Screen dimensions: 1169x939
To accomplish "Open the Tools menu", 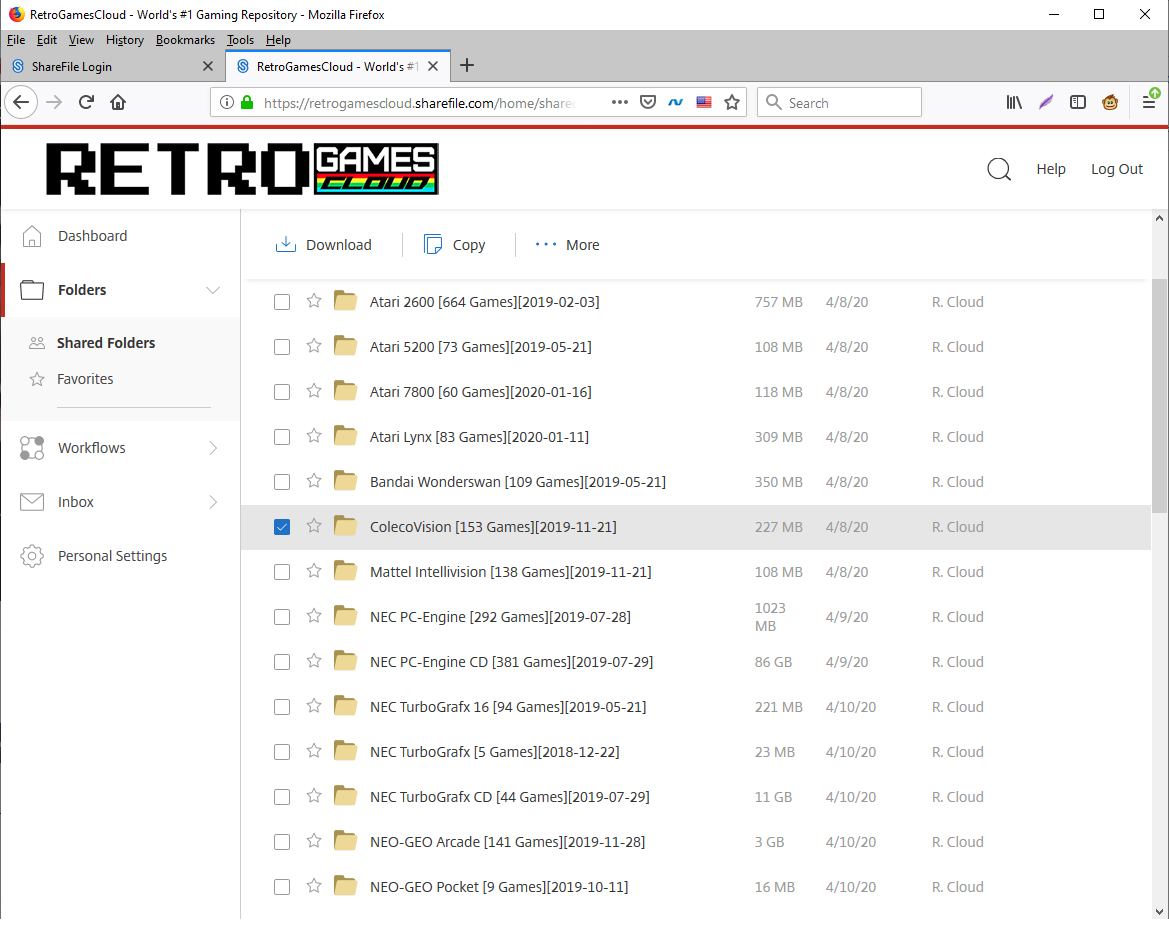I will [240, 40].
